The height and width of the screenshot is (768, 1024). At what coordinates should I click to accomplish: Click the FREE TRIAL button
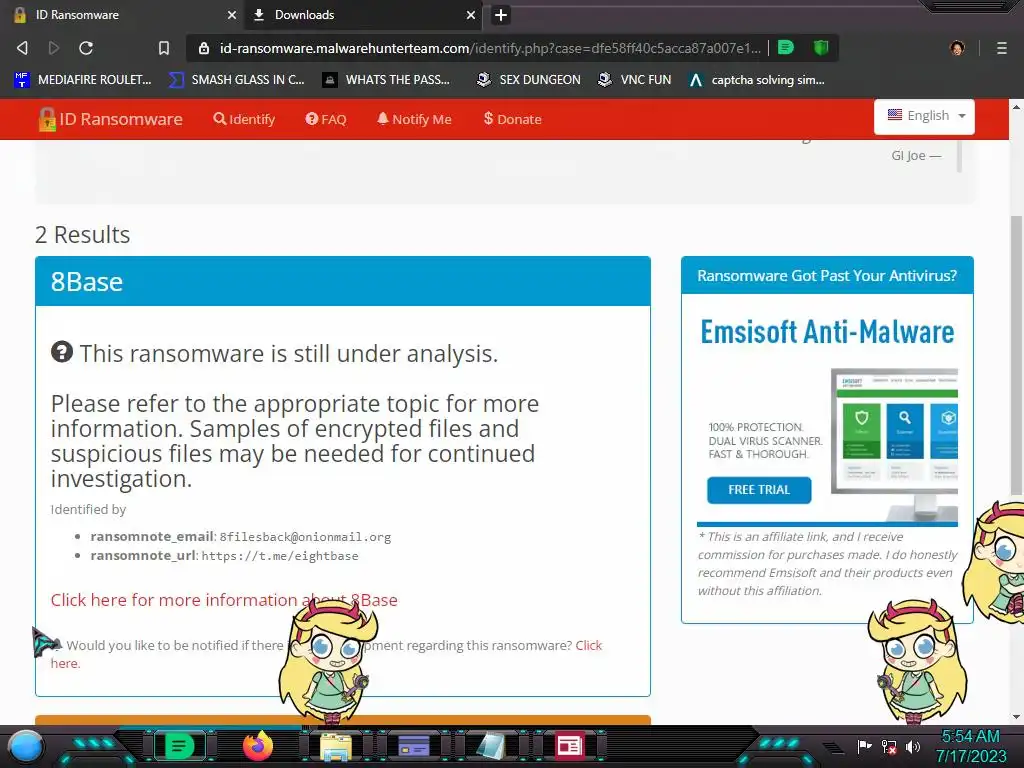(759, 490)
